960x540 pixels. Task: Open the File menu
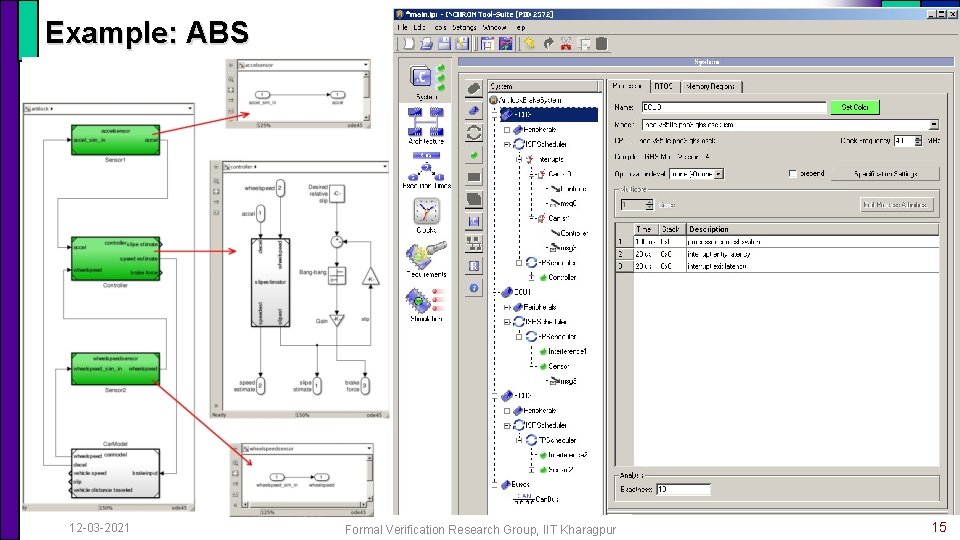click(x=402, y=28)
